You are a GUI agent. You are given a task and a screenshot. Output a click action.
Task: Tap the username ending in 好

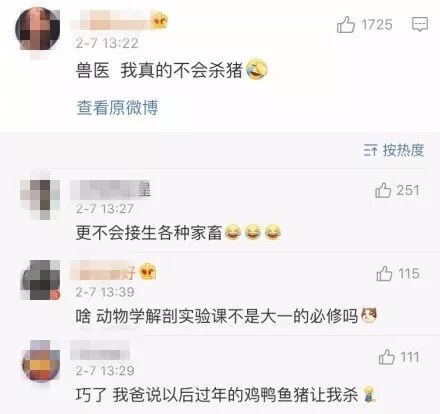(103, 272)
